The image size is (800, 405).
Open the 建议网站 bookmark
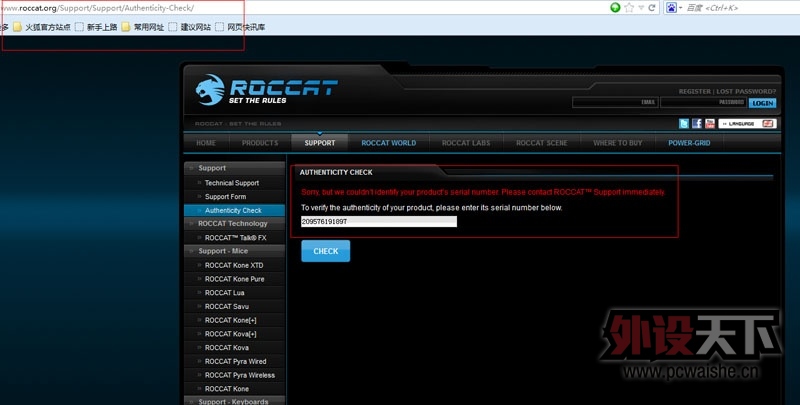click(x=190, y=27)
